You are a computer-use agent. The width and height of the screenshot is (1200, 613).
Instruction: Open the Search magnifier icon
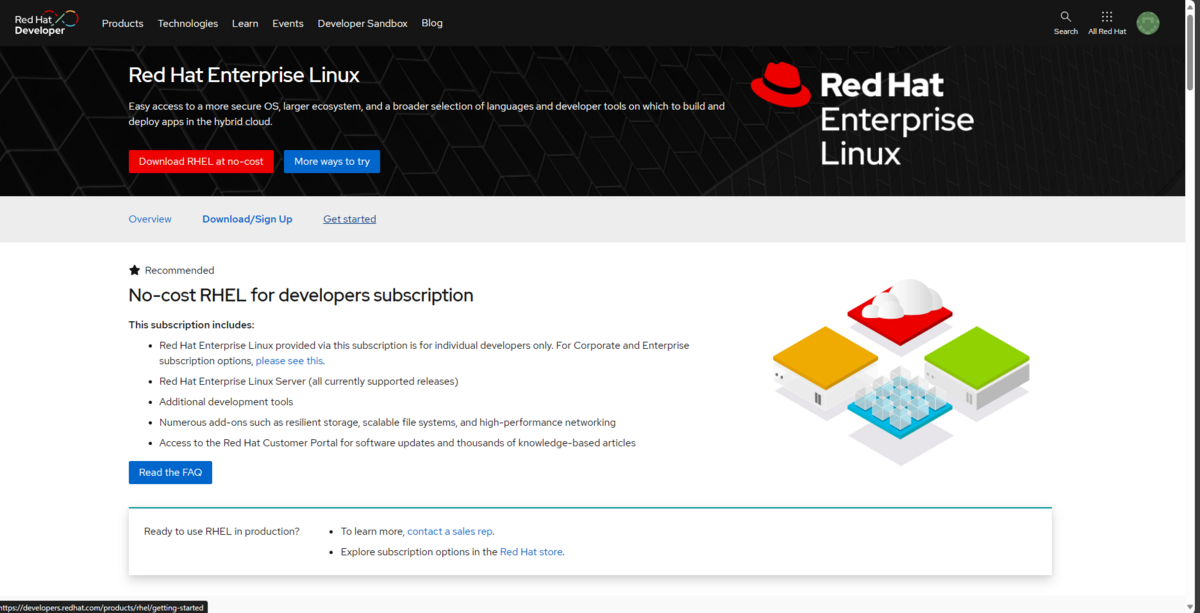(1065, 17)
